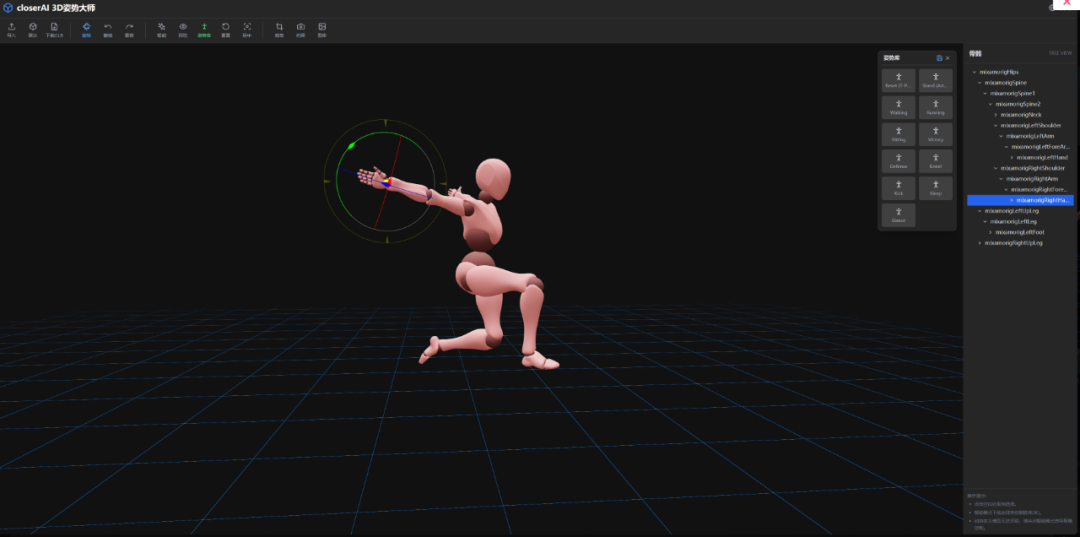Collapse the mixamorigHips tree chevron
The image size is (1080, 537).
click(974, 72)
